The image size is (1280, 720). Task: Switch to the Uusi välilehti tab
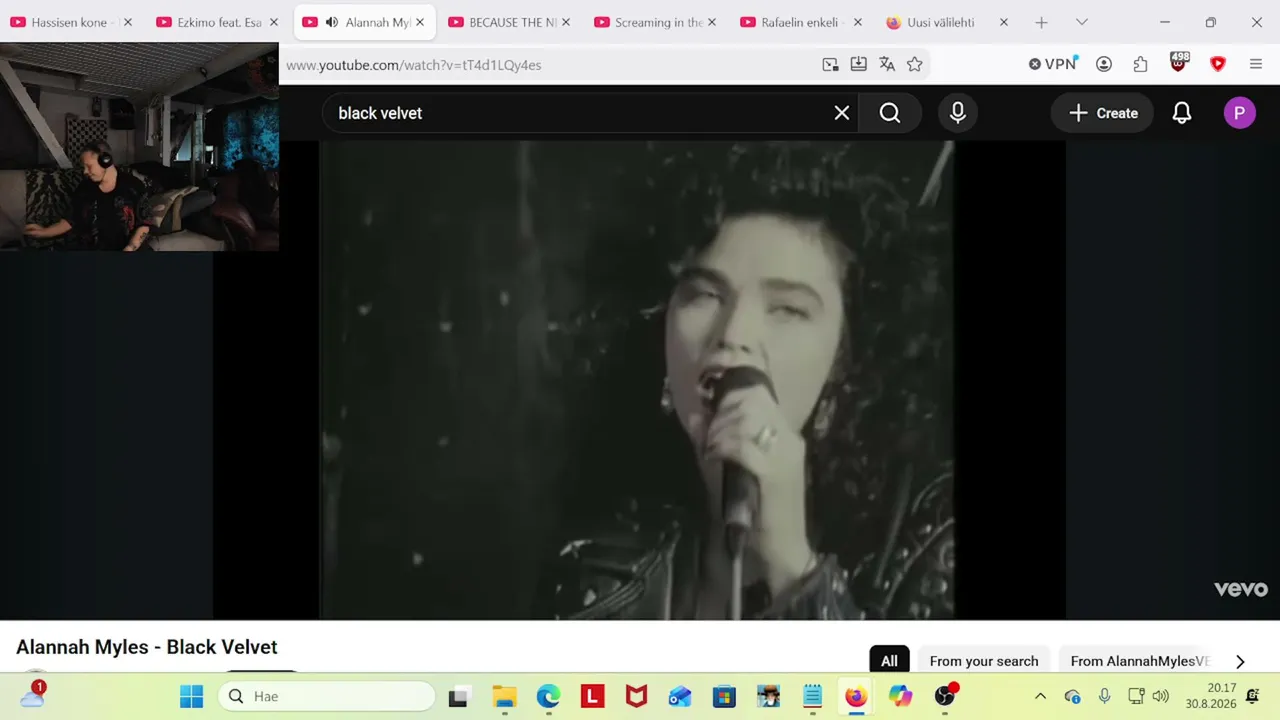948,22
